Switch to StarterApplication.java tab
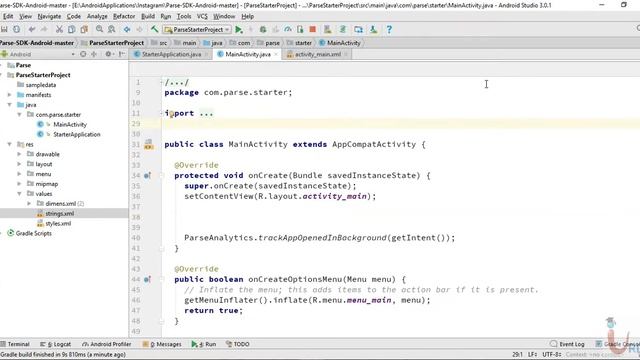Image resolution: width=640 pixels, height=360 pixels. click(x=171, y=54)
